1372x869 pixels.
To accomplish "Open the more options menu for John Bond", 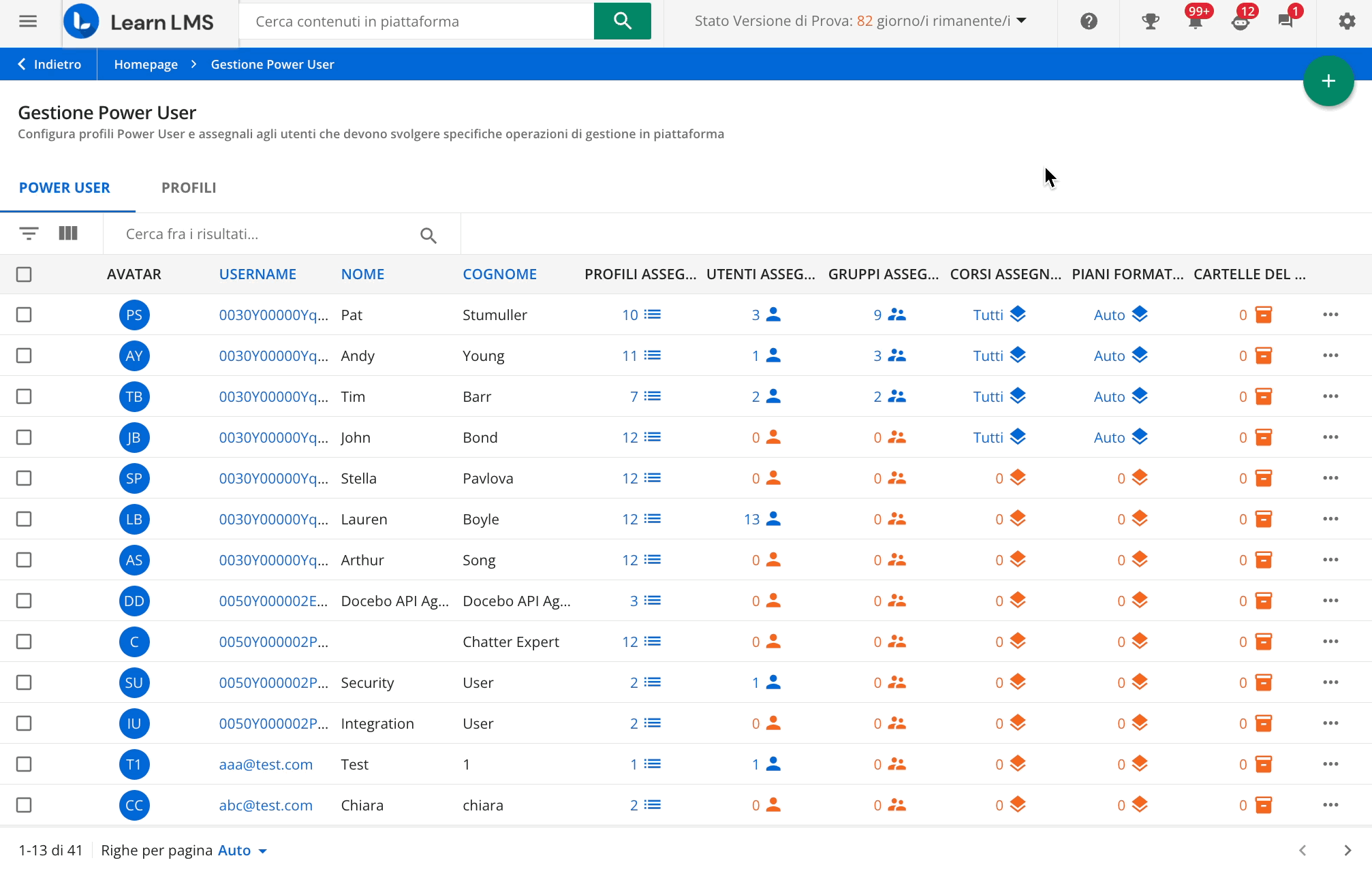I will tap(1330, 437).
